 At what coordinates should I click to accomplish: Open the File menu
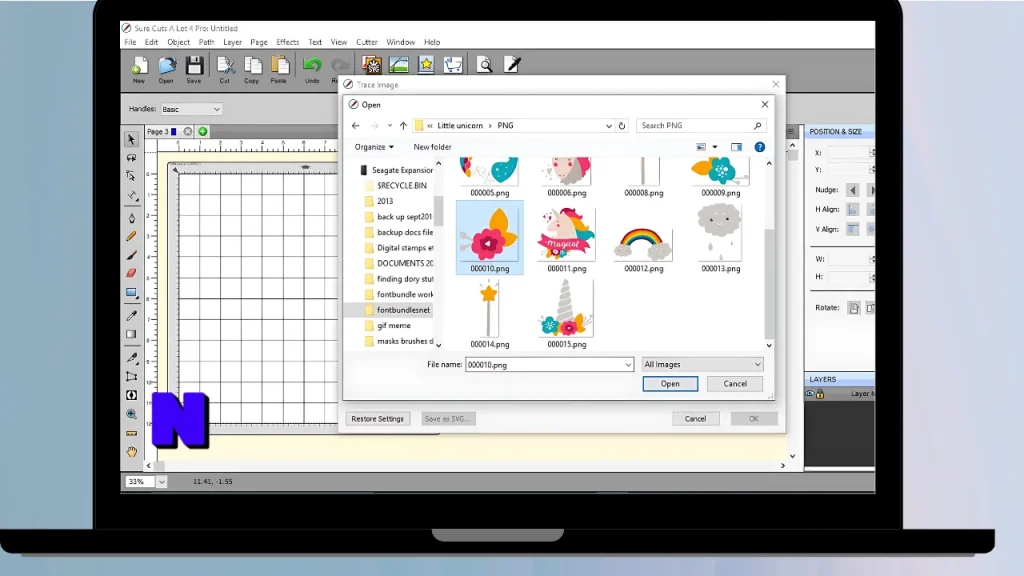pyautogui.click(x=131, y=42)
